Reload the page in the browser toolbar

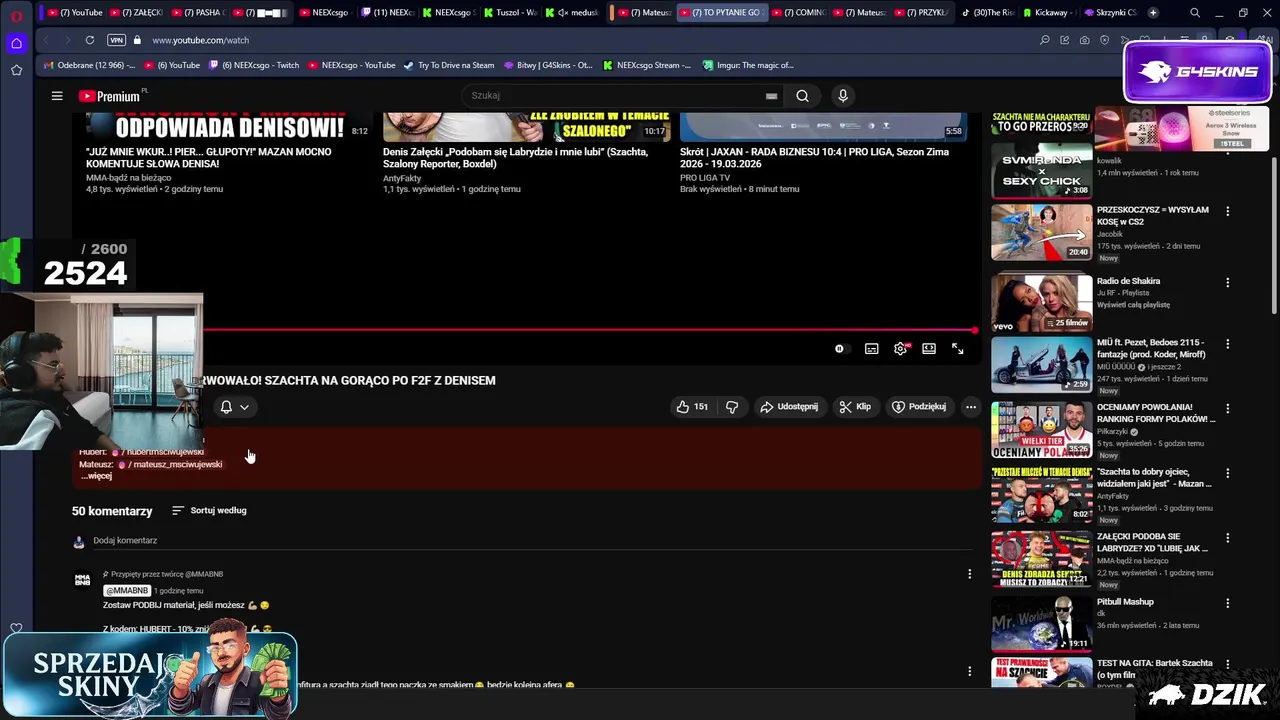90,40
